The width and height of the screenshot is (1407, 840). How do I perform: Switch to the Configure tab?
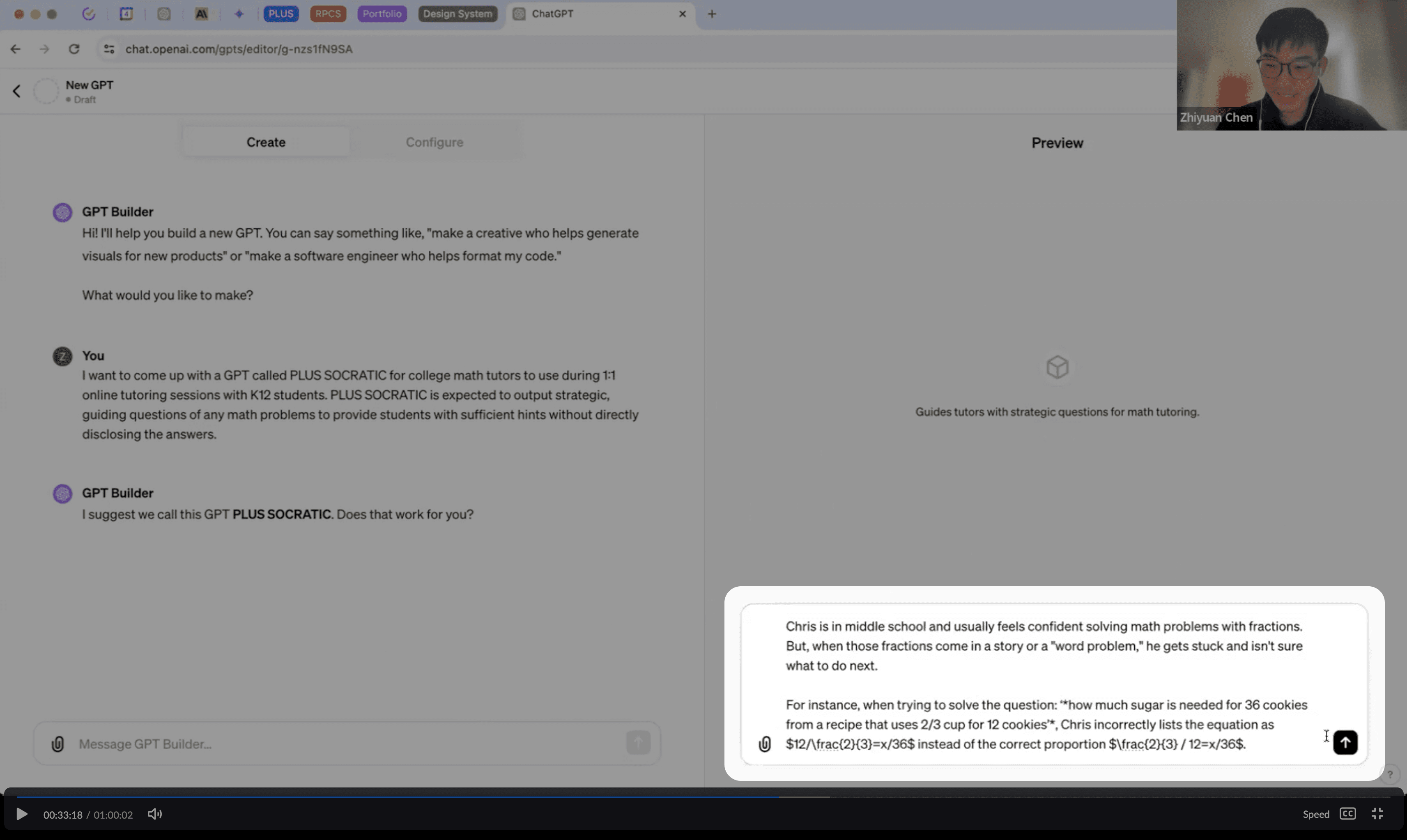point(434,142)
